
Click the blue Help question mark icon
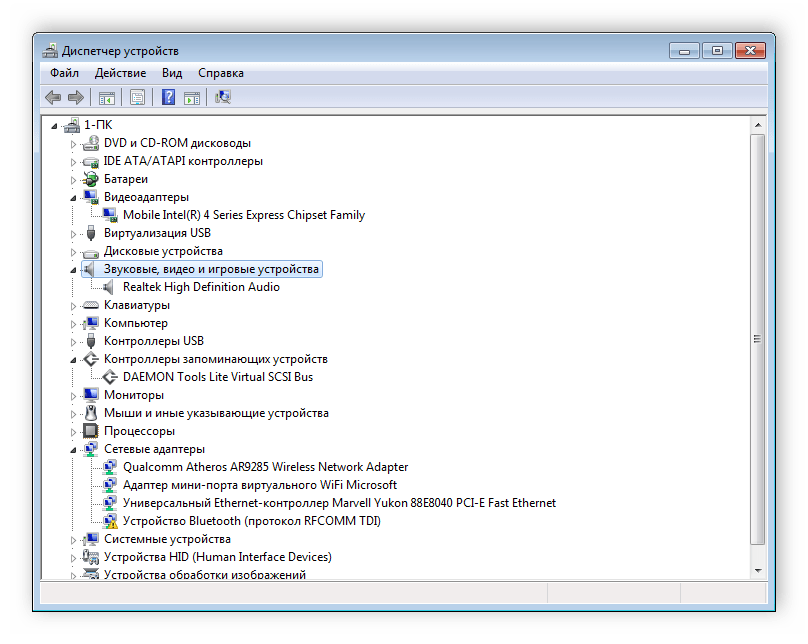pyautogui.click(x=169, y=97)
